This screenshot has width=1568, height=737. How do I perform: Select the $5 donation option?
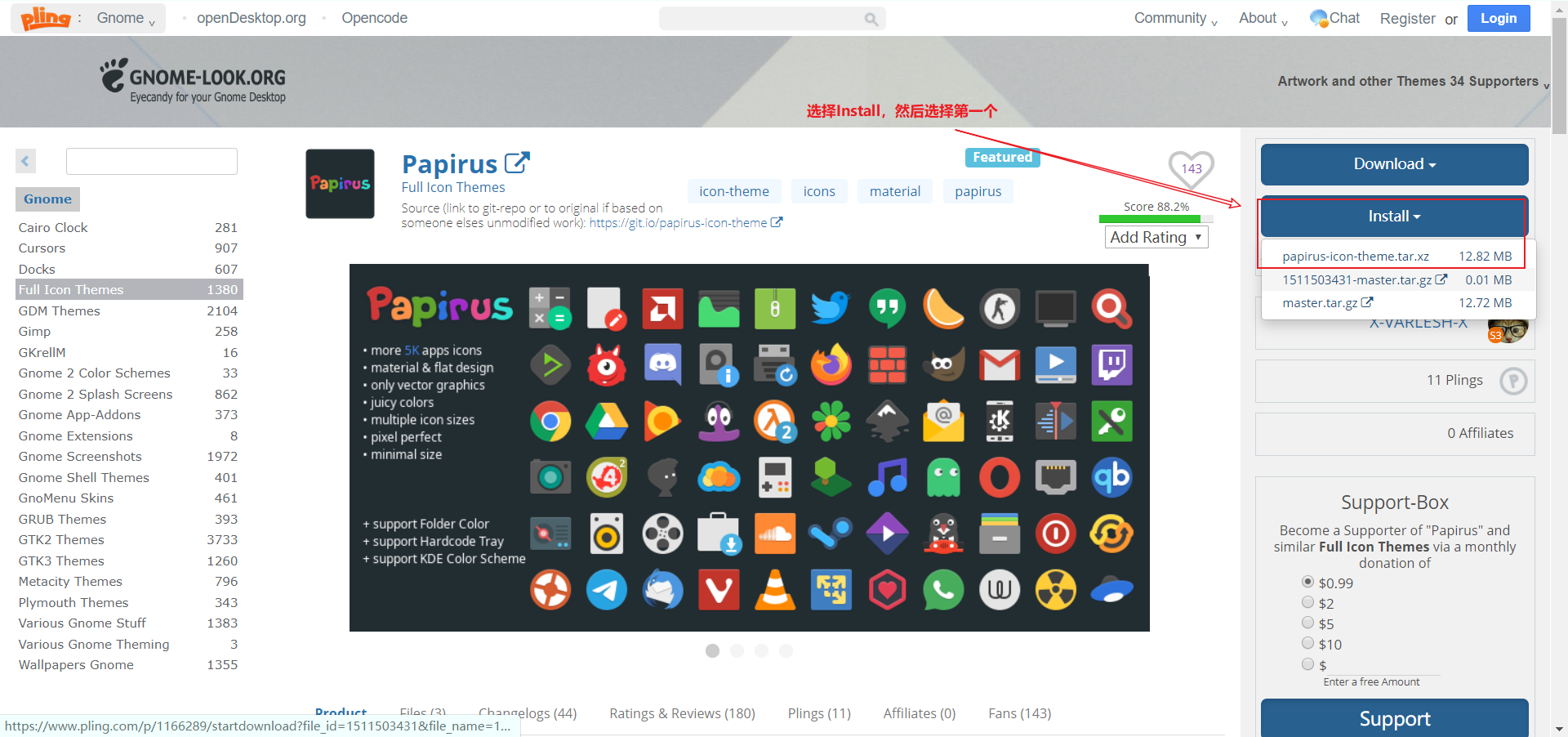(x=1307, y=623)
